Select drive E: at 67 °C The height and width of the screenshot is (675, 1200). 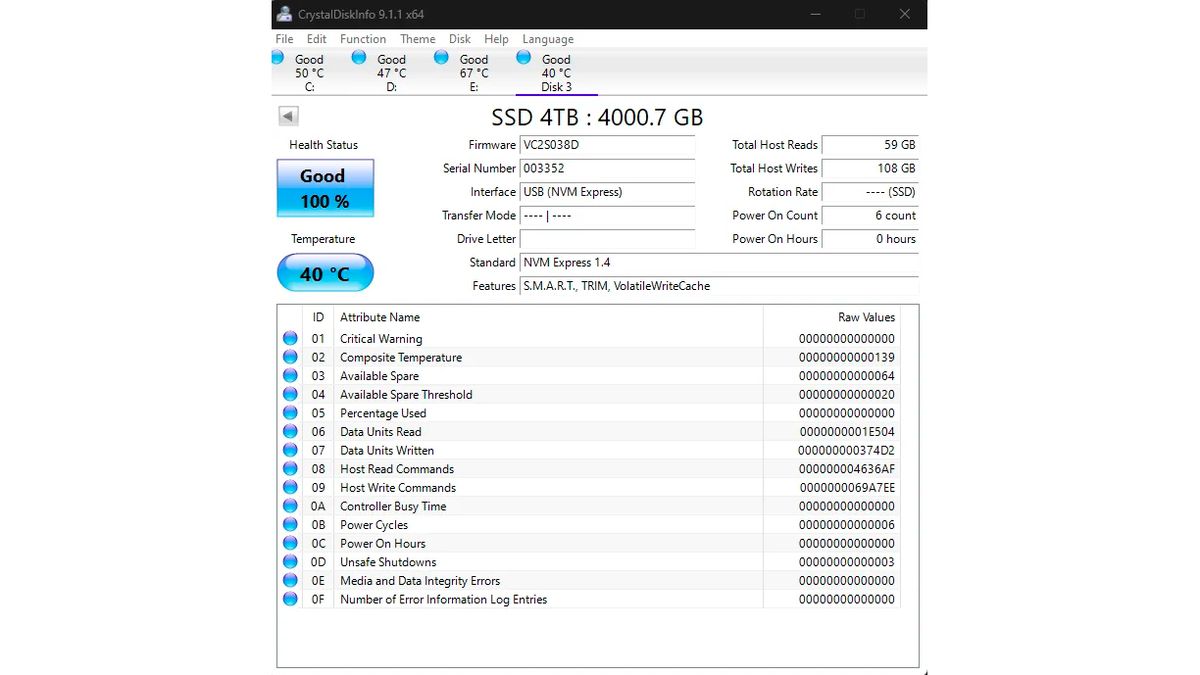pyautogui.click(x=473, y=73)
